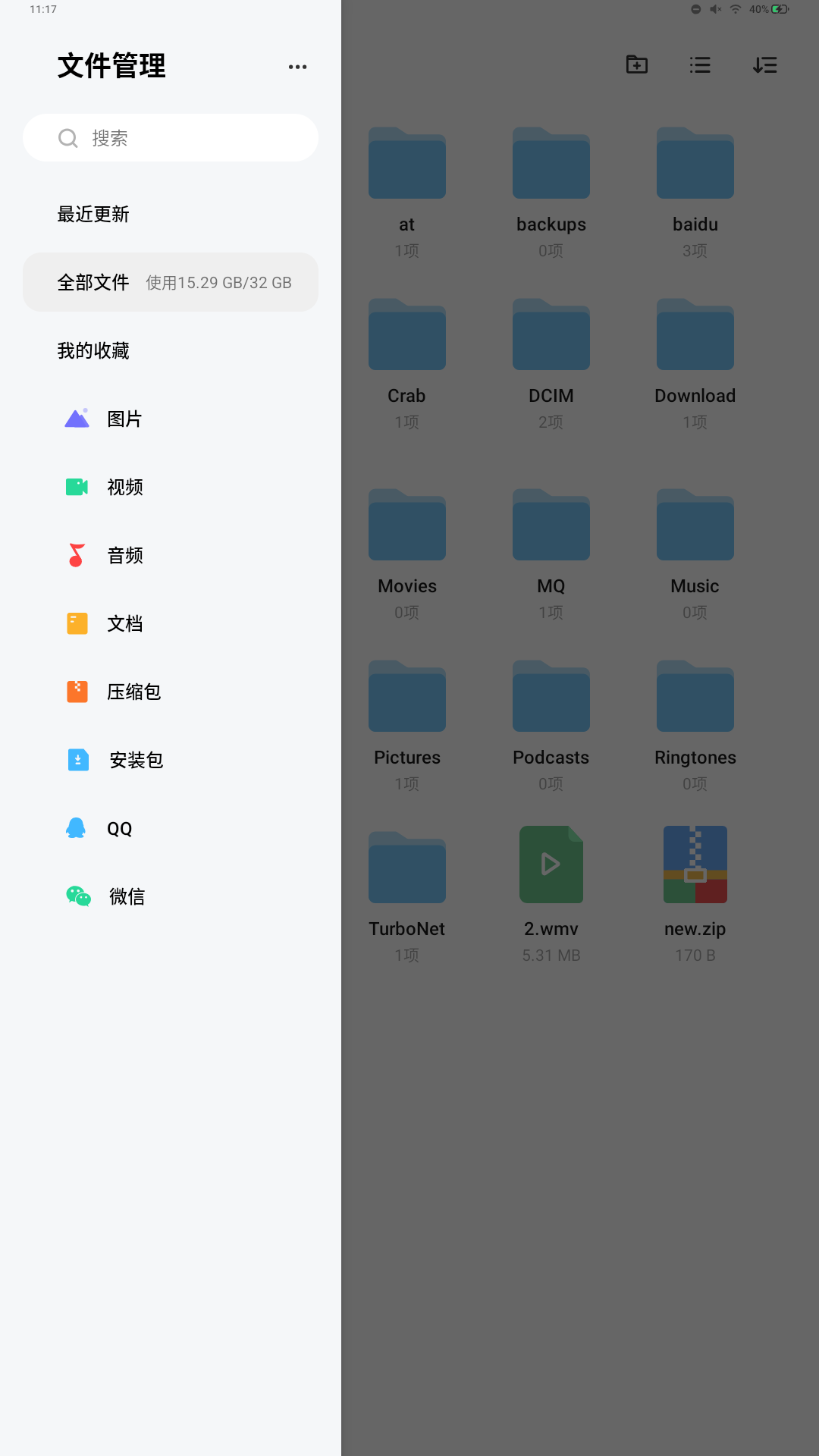Click the 文档 yellow document icon

coord(77,623)
